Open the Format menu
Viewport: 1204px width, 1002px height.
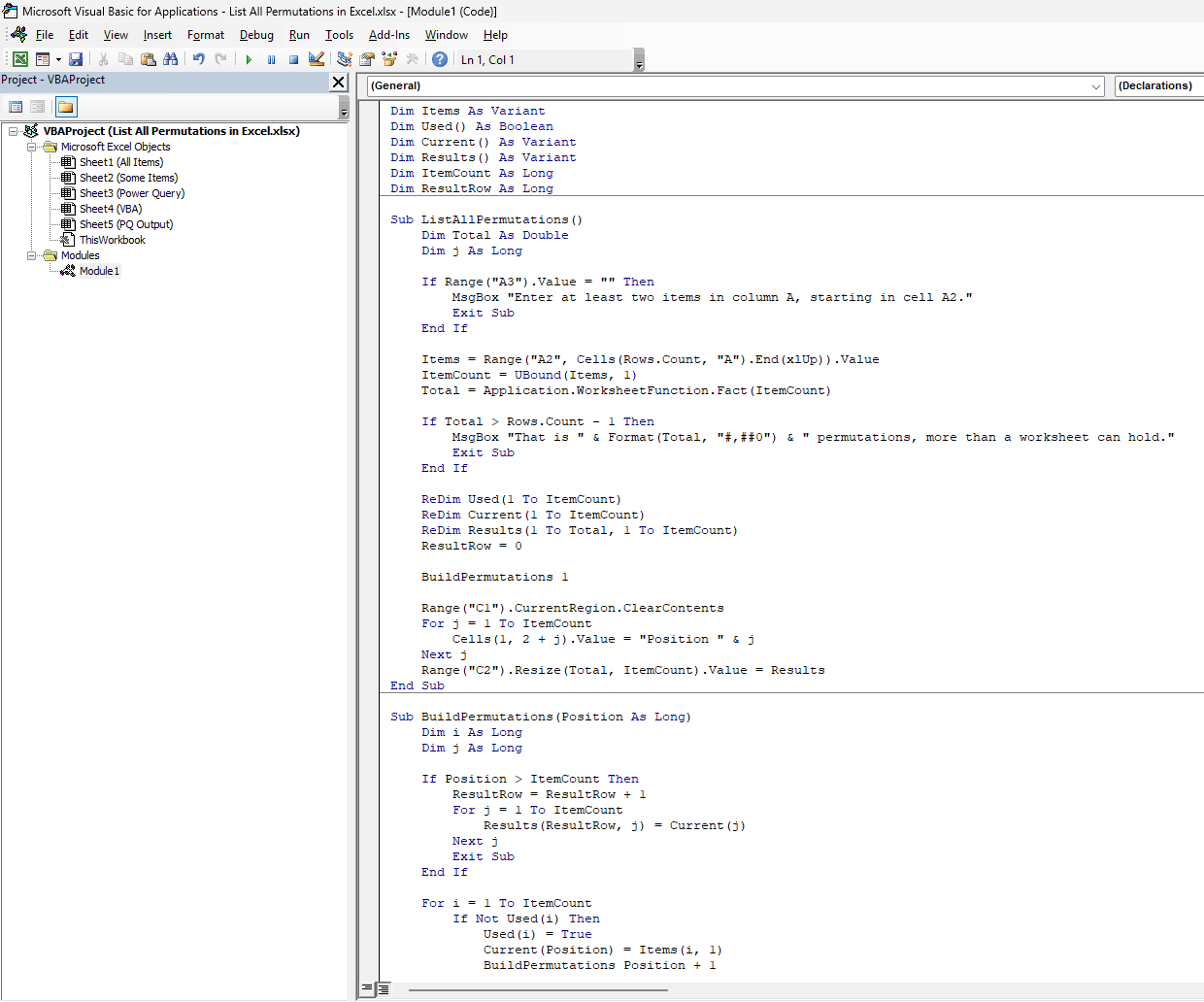click(206, 35)
